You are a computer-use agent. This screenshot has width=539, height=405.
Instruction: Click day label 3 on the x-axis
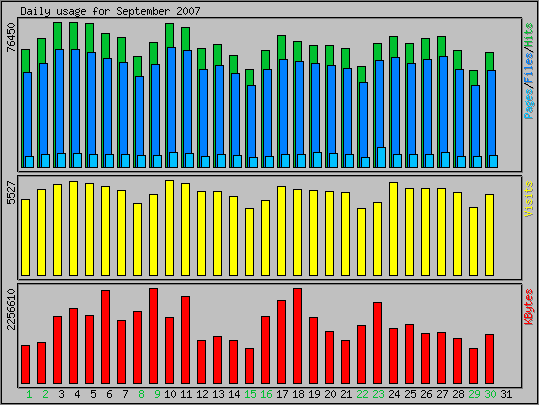[61, 394]
